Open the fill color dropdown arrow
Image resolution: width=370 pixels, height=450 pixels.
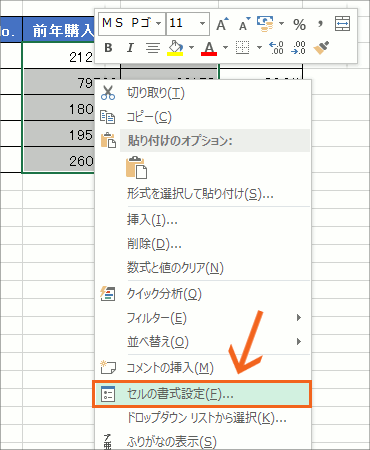pyautogui.click(x=191, y=48)
